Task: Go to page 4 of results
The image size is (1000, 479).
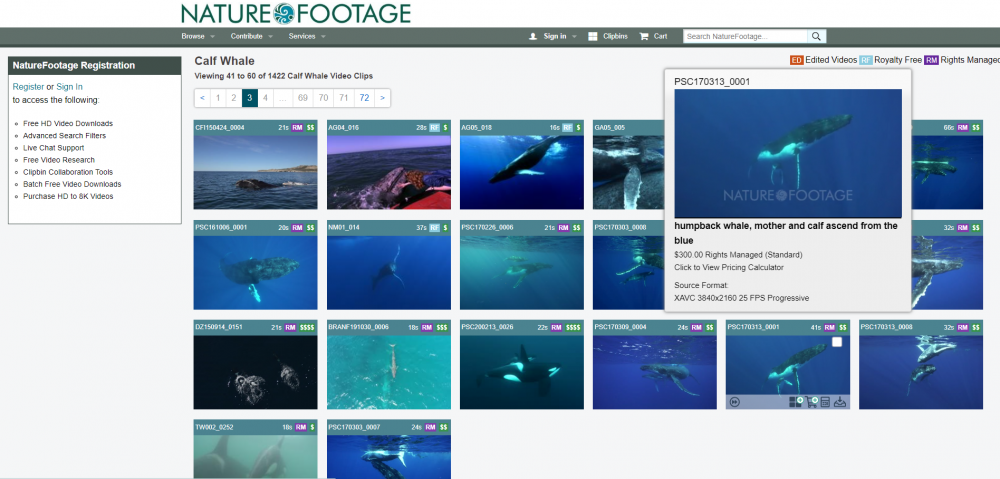Action: 265,98
